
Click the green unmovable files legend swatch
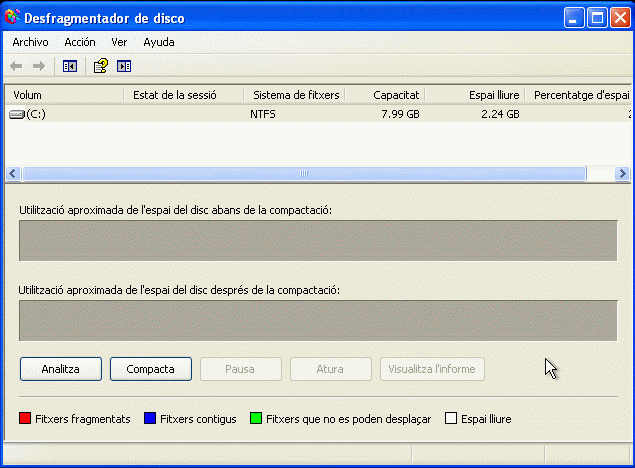256,419
